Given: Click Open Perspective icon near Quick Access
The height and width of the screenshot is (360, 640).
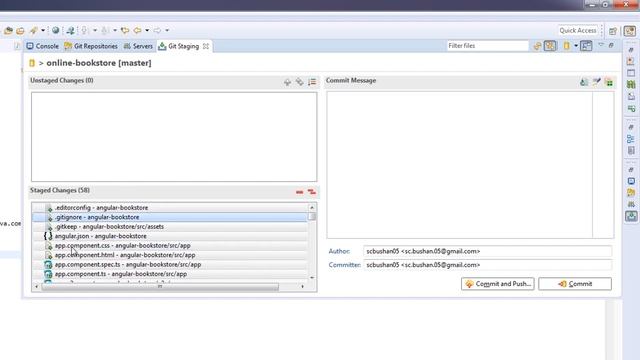Looking at the screenshot, I should coord(613,31).
